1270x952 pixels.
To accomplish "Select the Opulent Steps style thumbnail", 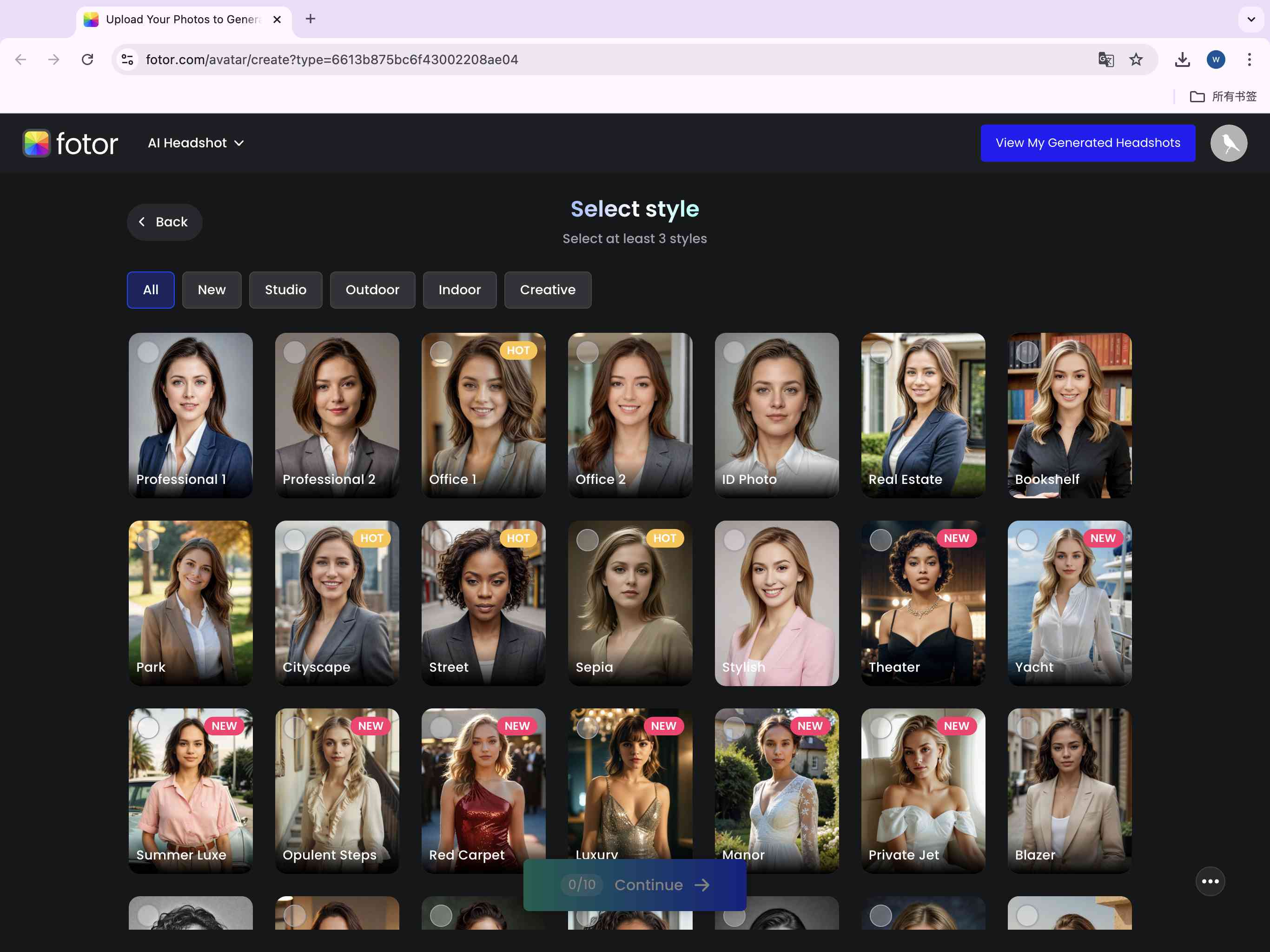I will pos(337,791).
